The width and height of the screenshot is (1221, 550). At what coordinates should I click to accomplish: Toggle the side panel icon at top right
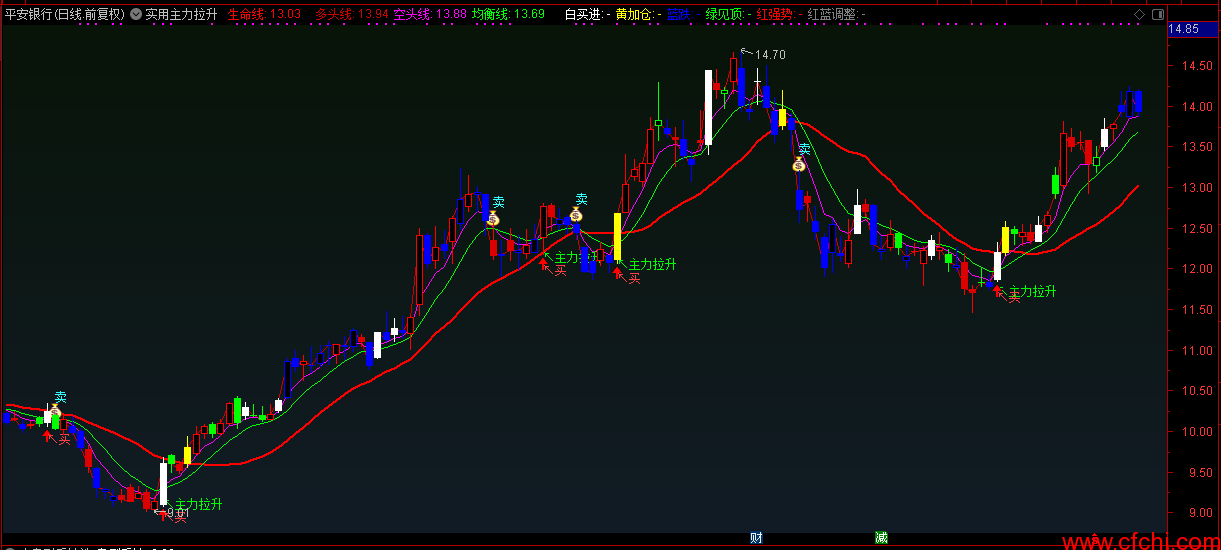point(1157,14)
